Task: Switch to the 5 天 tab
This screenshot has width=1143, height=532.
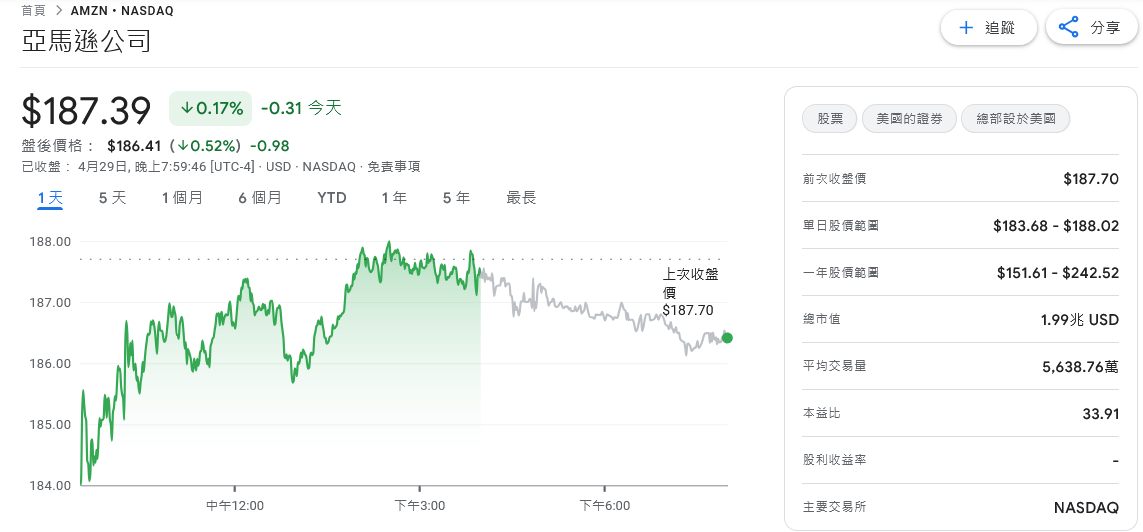Action: pos(112,198)
